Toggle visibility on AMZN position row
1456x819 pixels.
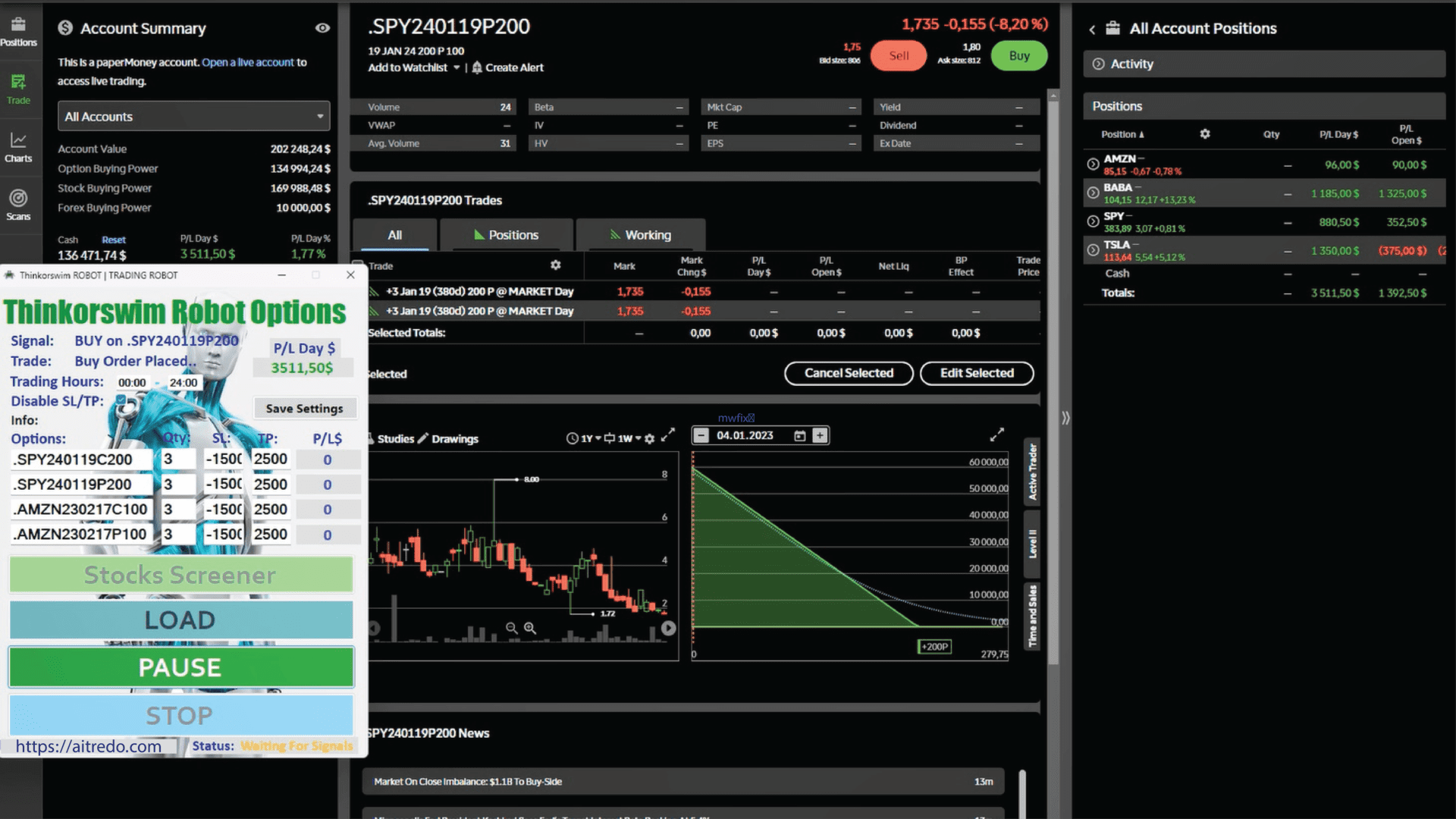pyautogui.click(x=1093, y=164)
